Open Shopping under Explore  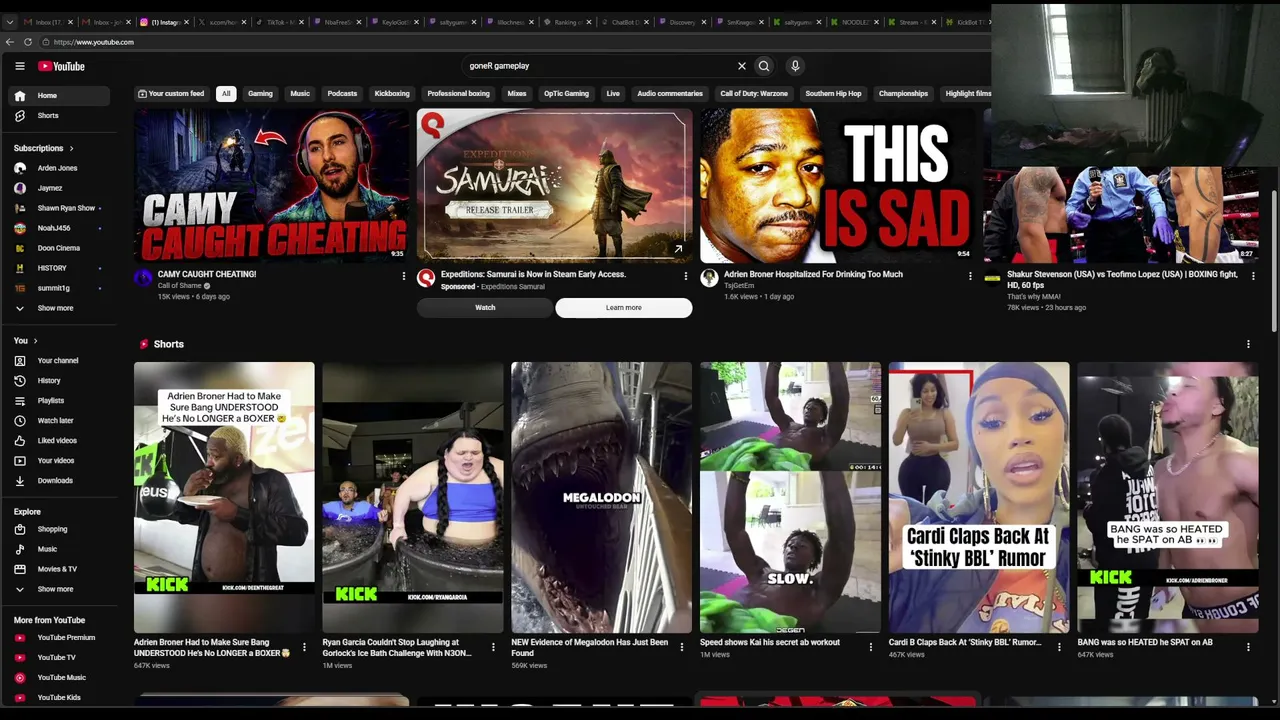coord(60,530)
